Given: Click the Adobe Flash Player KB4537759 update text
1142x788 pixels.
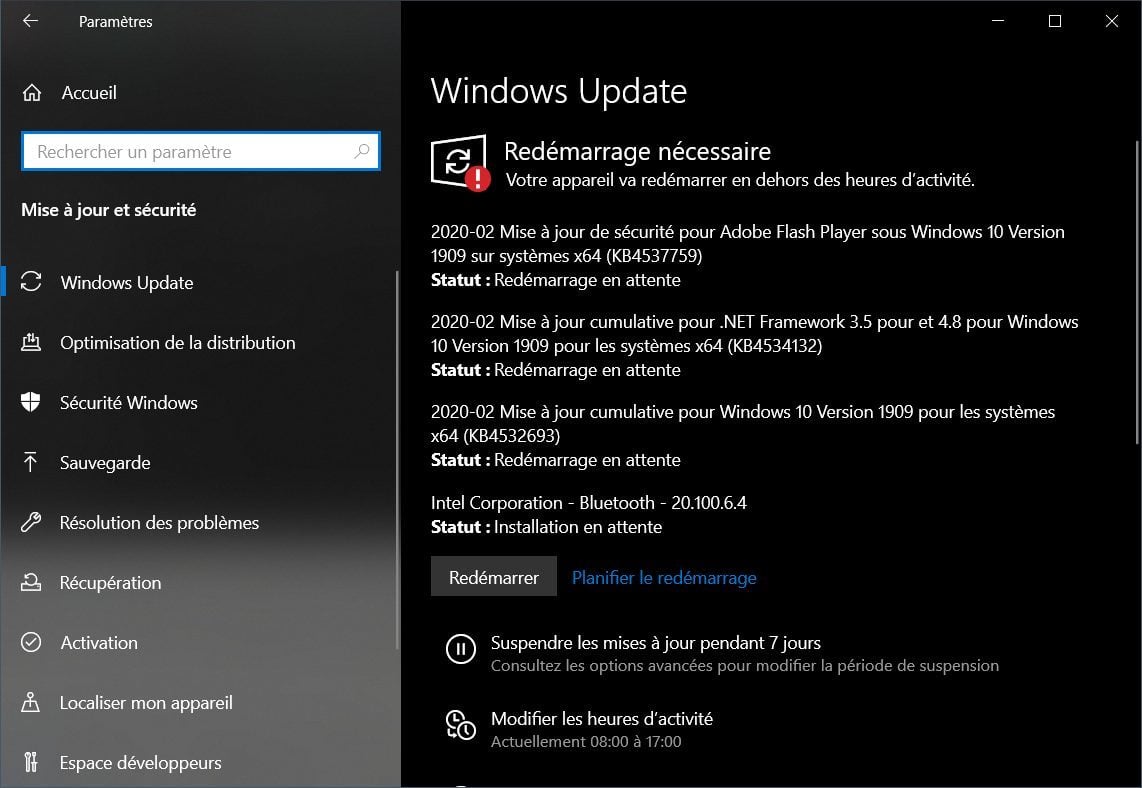Looking at the screenshot, I should click(x=747, y=243).
